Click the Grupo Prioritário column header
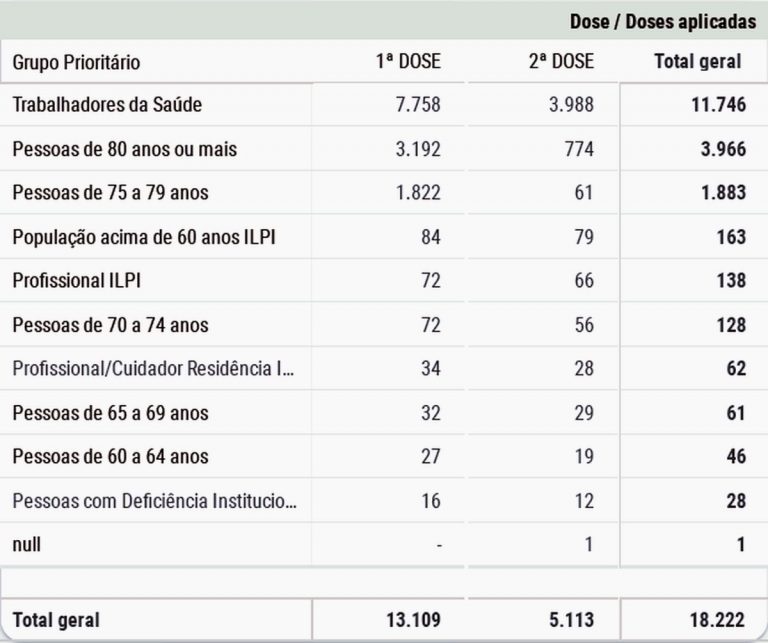Image resolution: width=768 pixels, height=643 pixels. coord(76,62)
